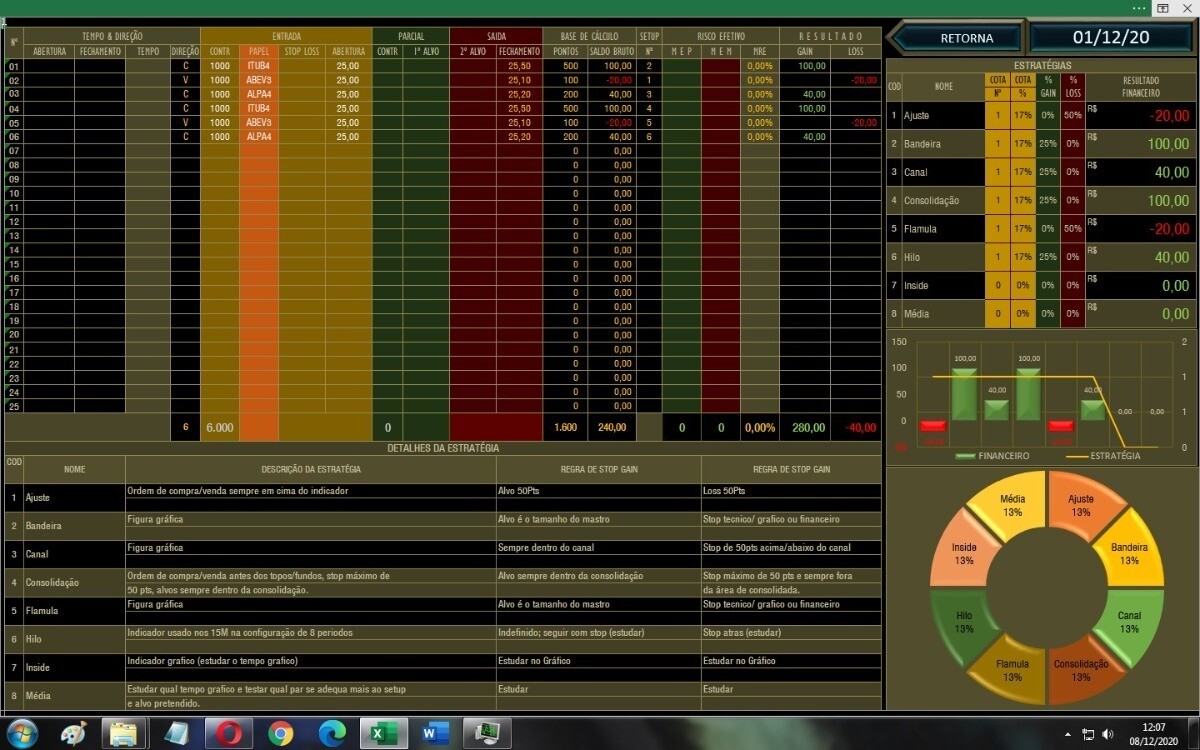
Task: Select the 01/12/20 date button
Action: pos(1110,38)
